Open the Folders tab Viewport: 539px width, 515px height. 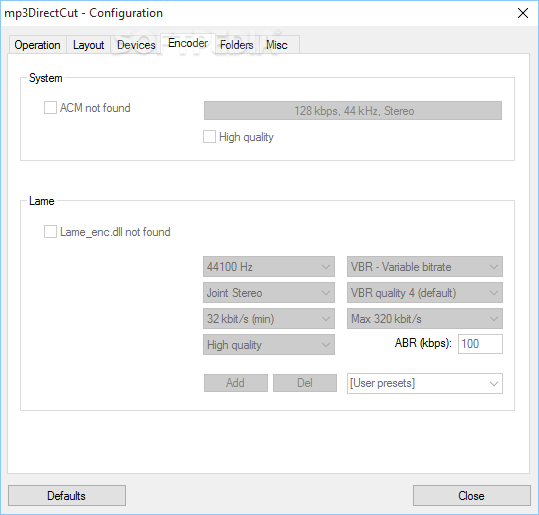click(x=236, y=45)
